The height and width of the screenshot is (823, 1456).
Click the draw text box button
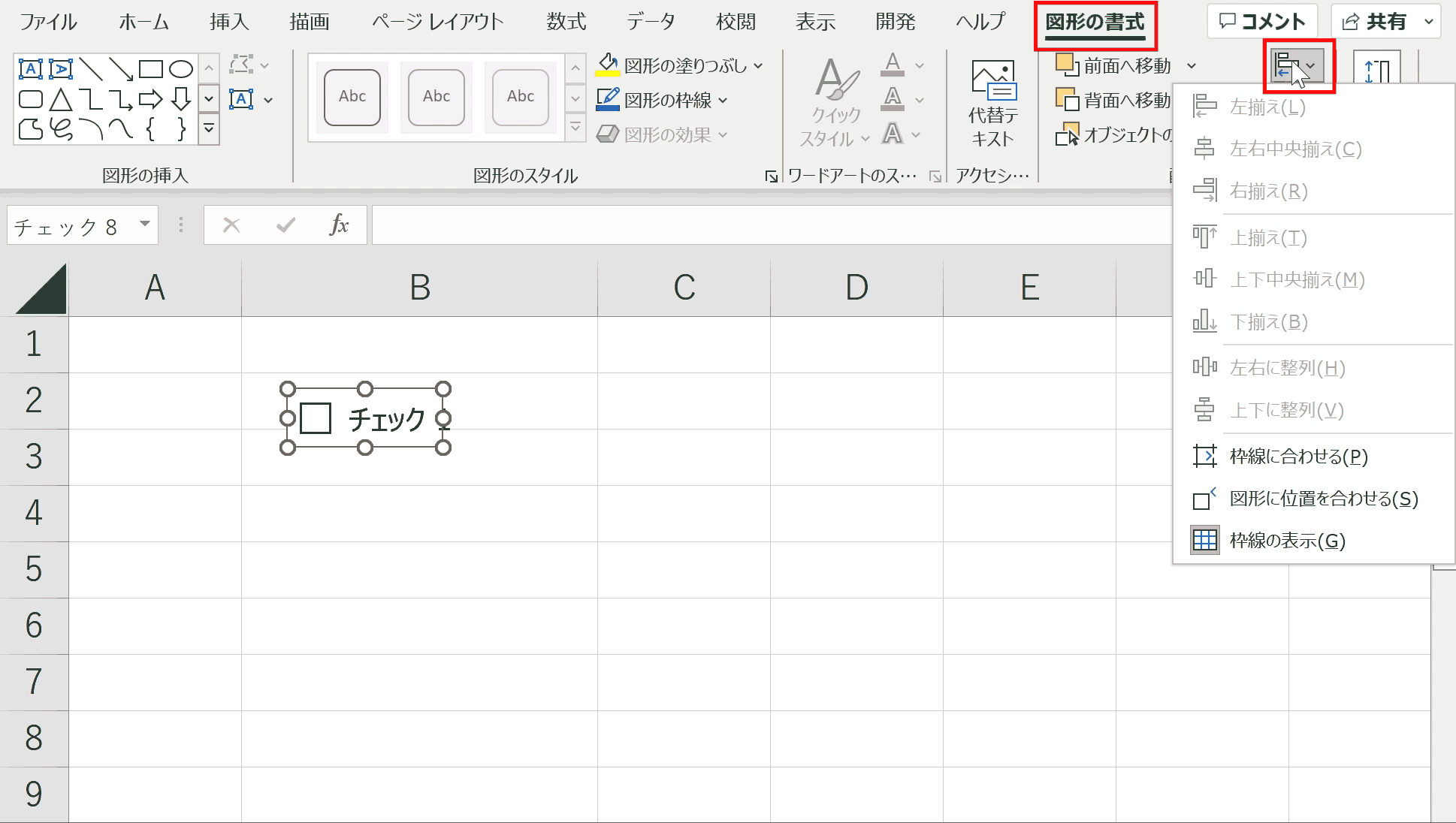pos(242,99)
